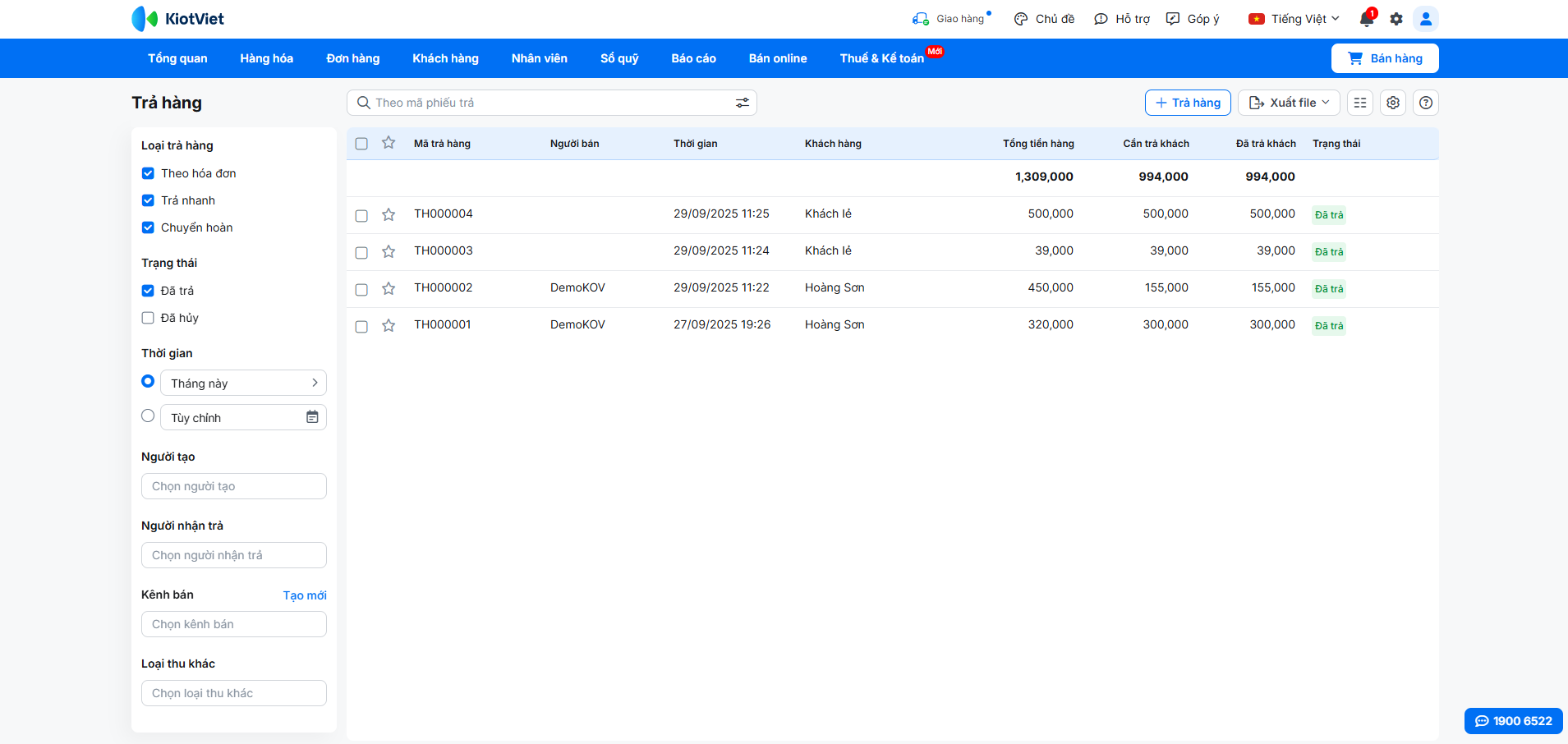1568x744 pixels.
Task: Click the column display layout icon
Action: [x=1360, y=103]
